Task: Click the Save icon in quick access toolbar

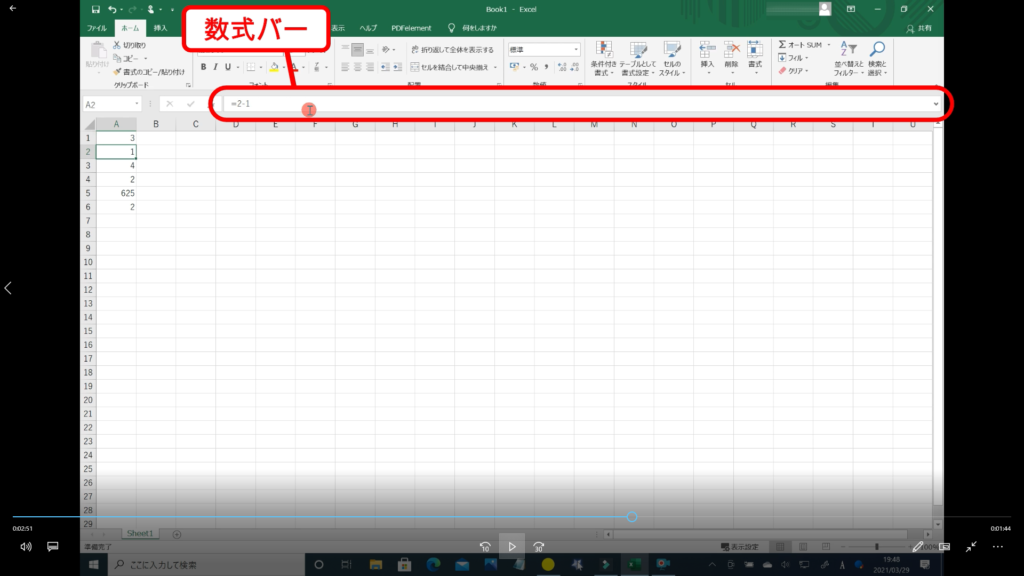Action: tap(95, 9)
